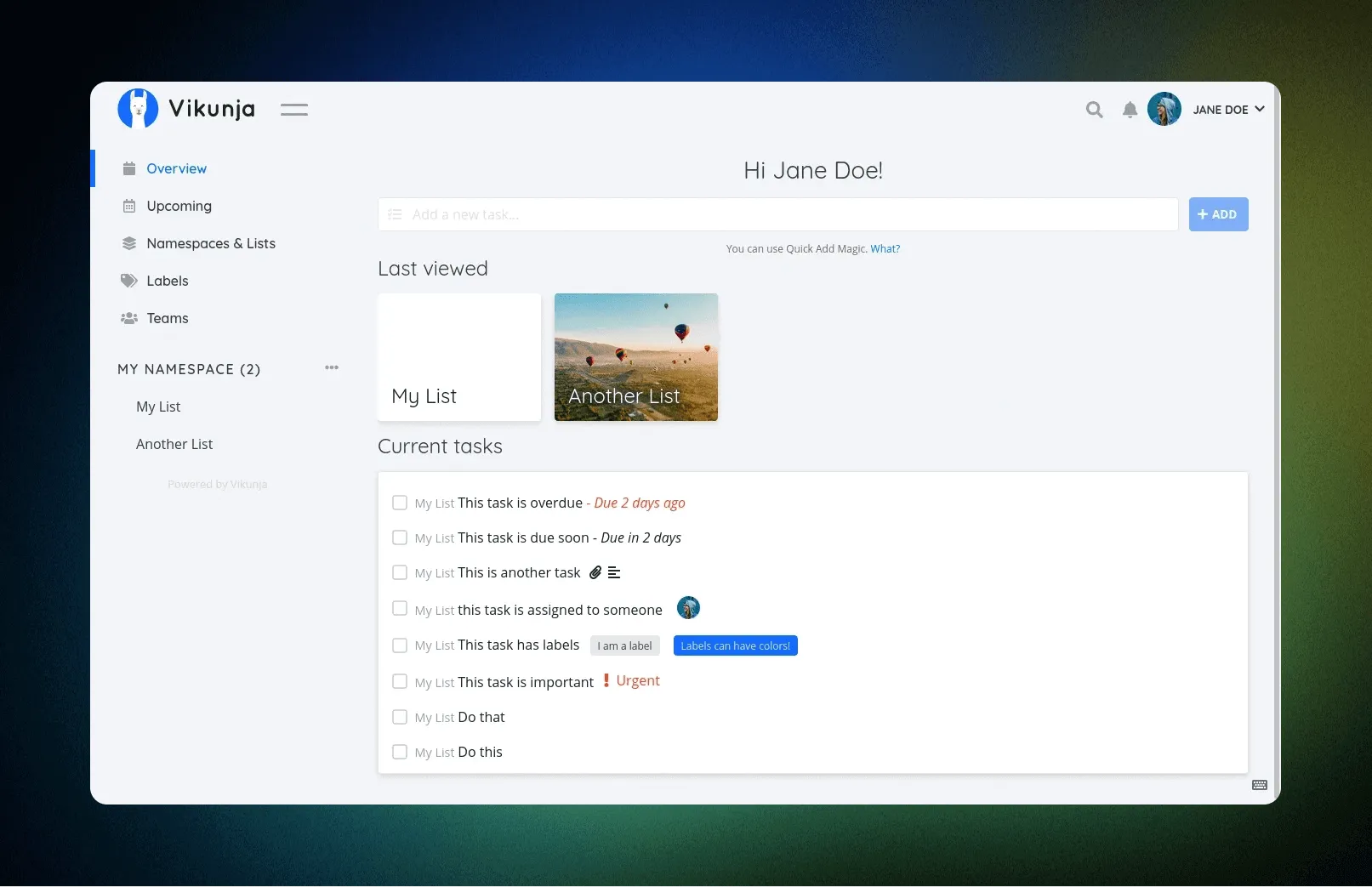Open the My List card
This screenshot has width=1372, height=887.
(x=459, y=357)
